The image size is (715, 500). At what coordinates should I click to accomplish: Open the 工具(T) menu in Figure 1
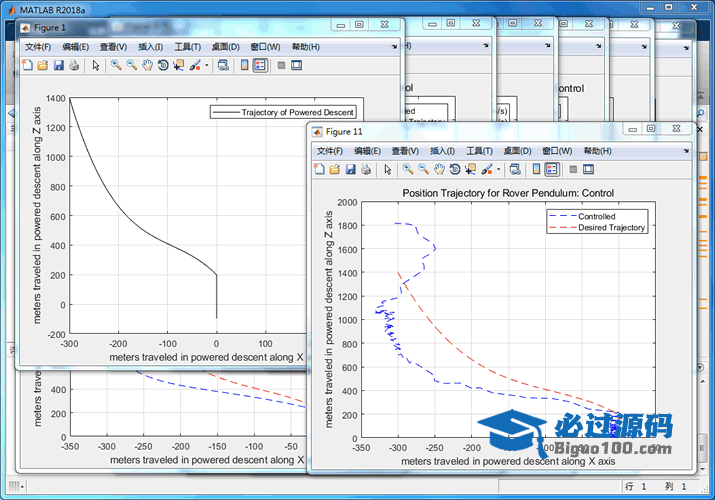pyautogui.click(x=187, y=47)
